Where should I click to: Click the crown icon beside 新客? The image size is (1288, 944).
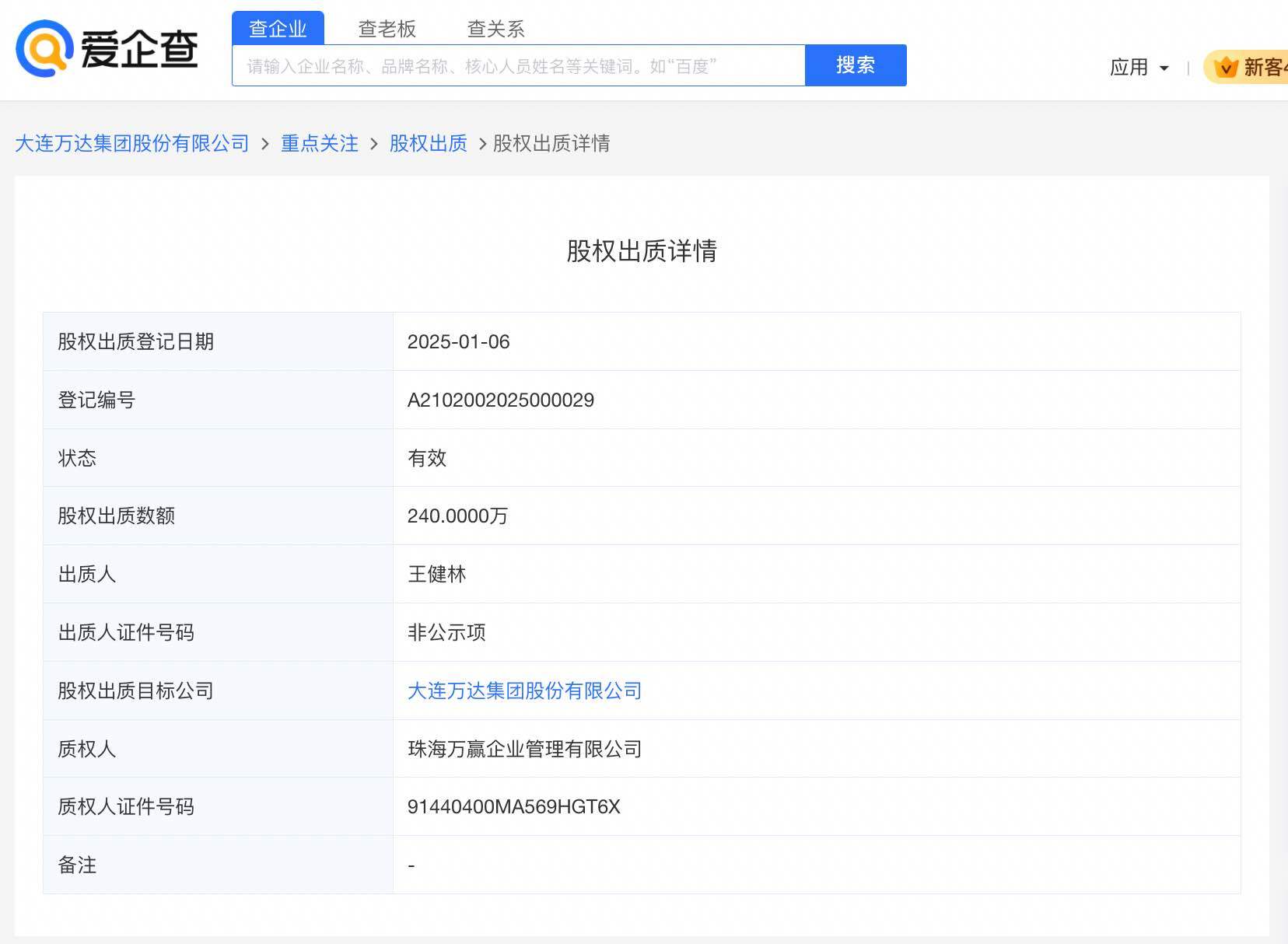point(1226,68)
